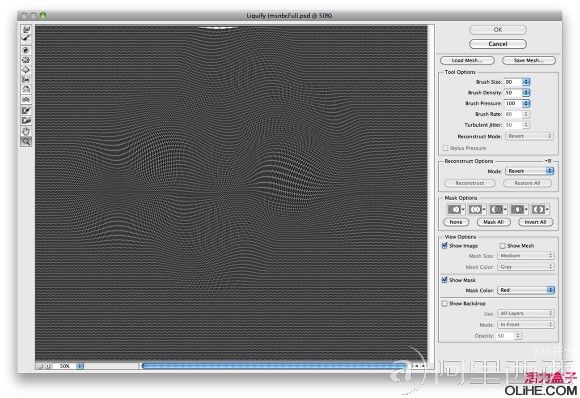Select the Bloat tool
580x398 pixels.
[26, 70]
